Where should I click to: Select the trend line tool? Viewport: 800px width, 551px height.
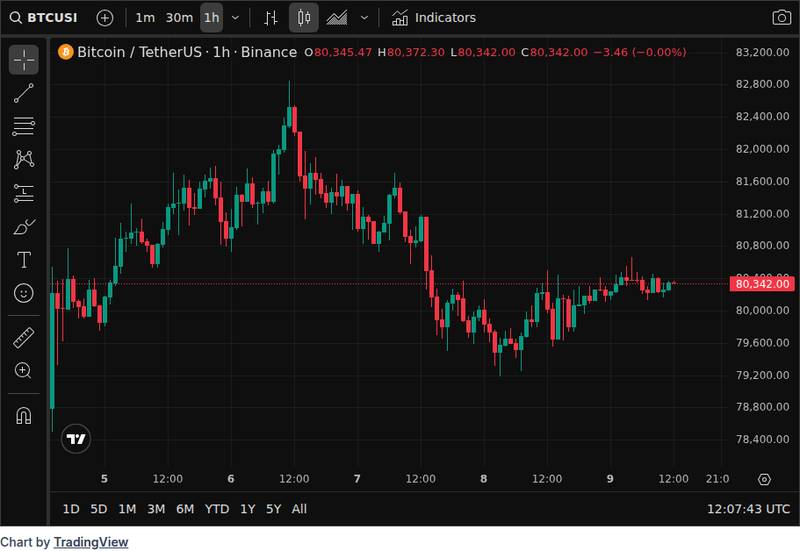click(x=23, y=93)
